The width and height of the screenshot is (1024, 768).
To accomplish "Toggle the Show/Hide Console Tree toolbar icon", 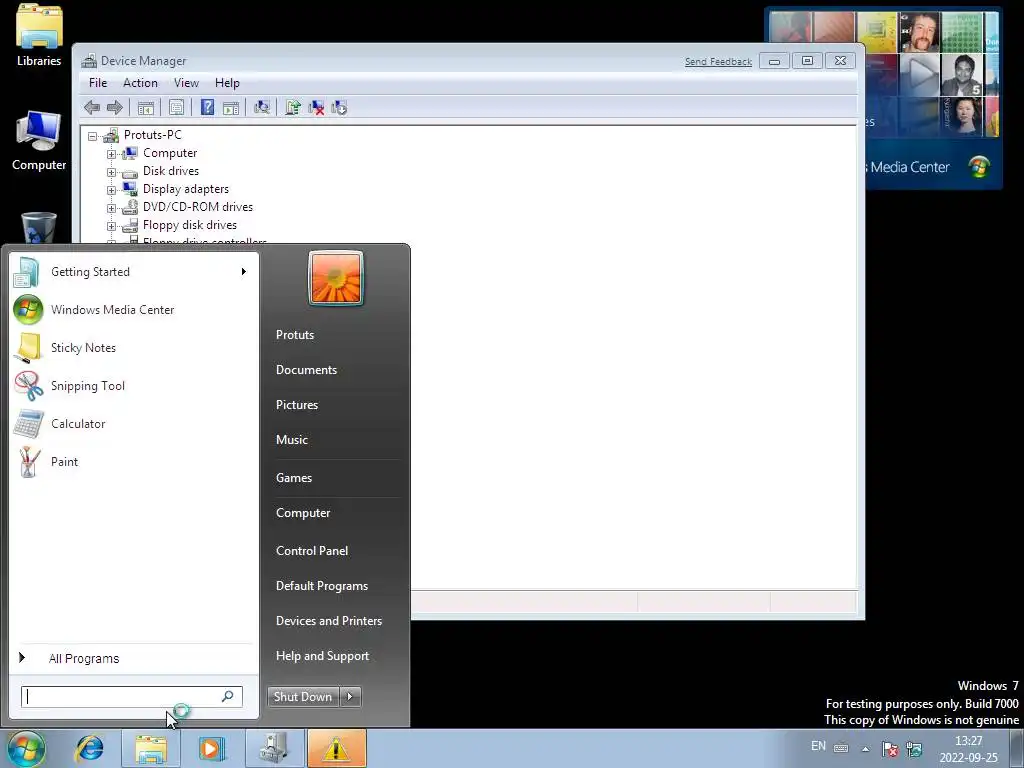I will click(146, 107).
